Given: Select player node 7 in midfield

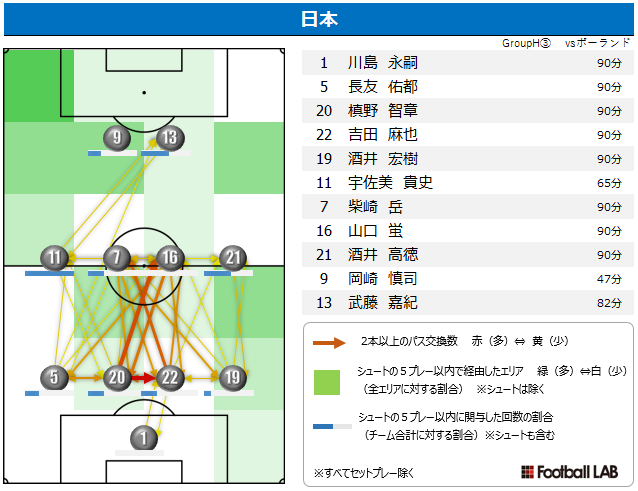Looking at the screenshot, I should tap(117, 258).
